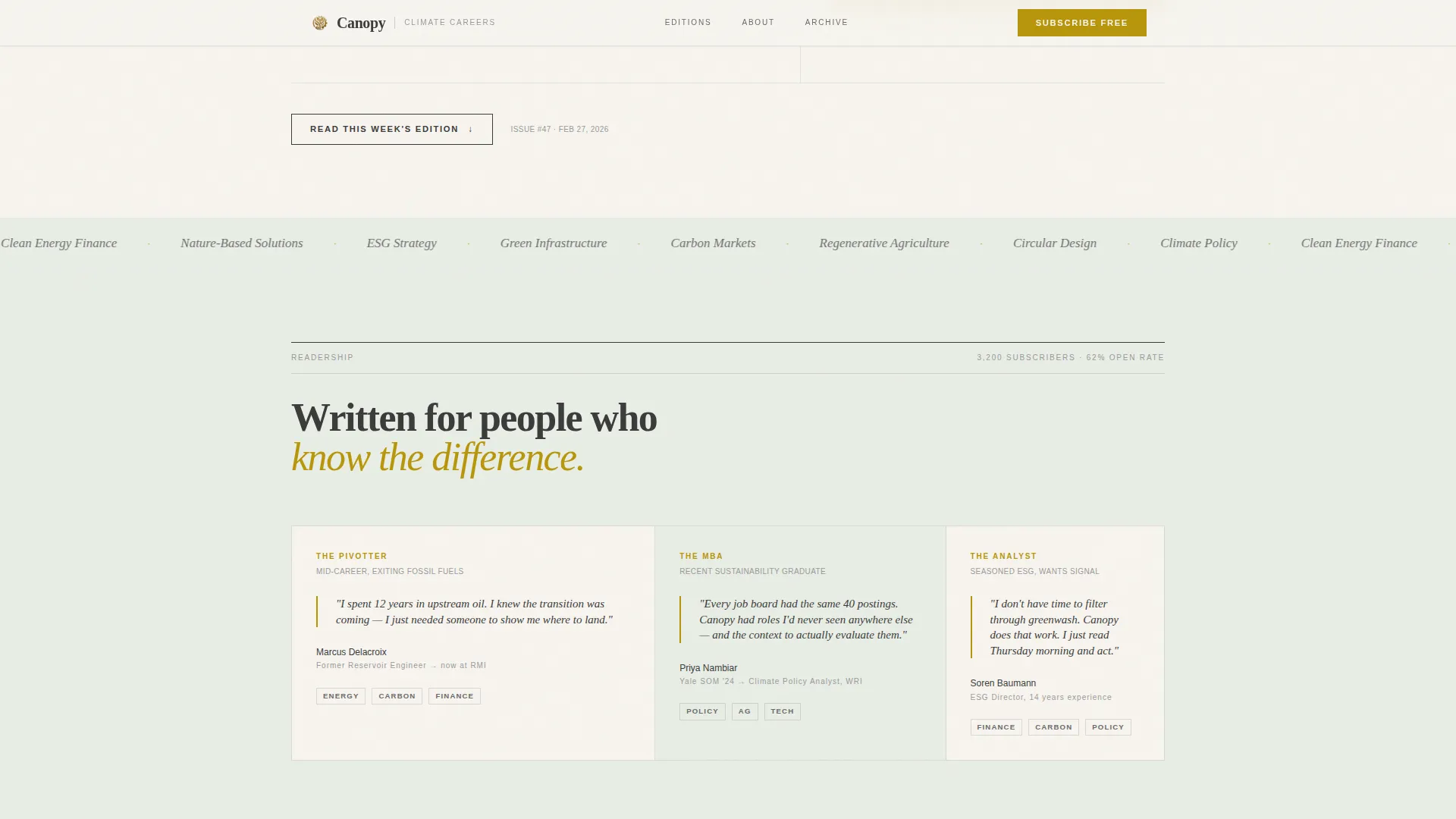Click the TECH tag on MBA card
The image size is (1456, 819).
click(782, 711)
